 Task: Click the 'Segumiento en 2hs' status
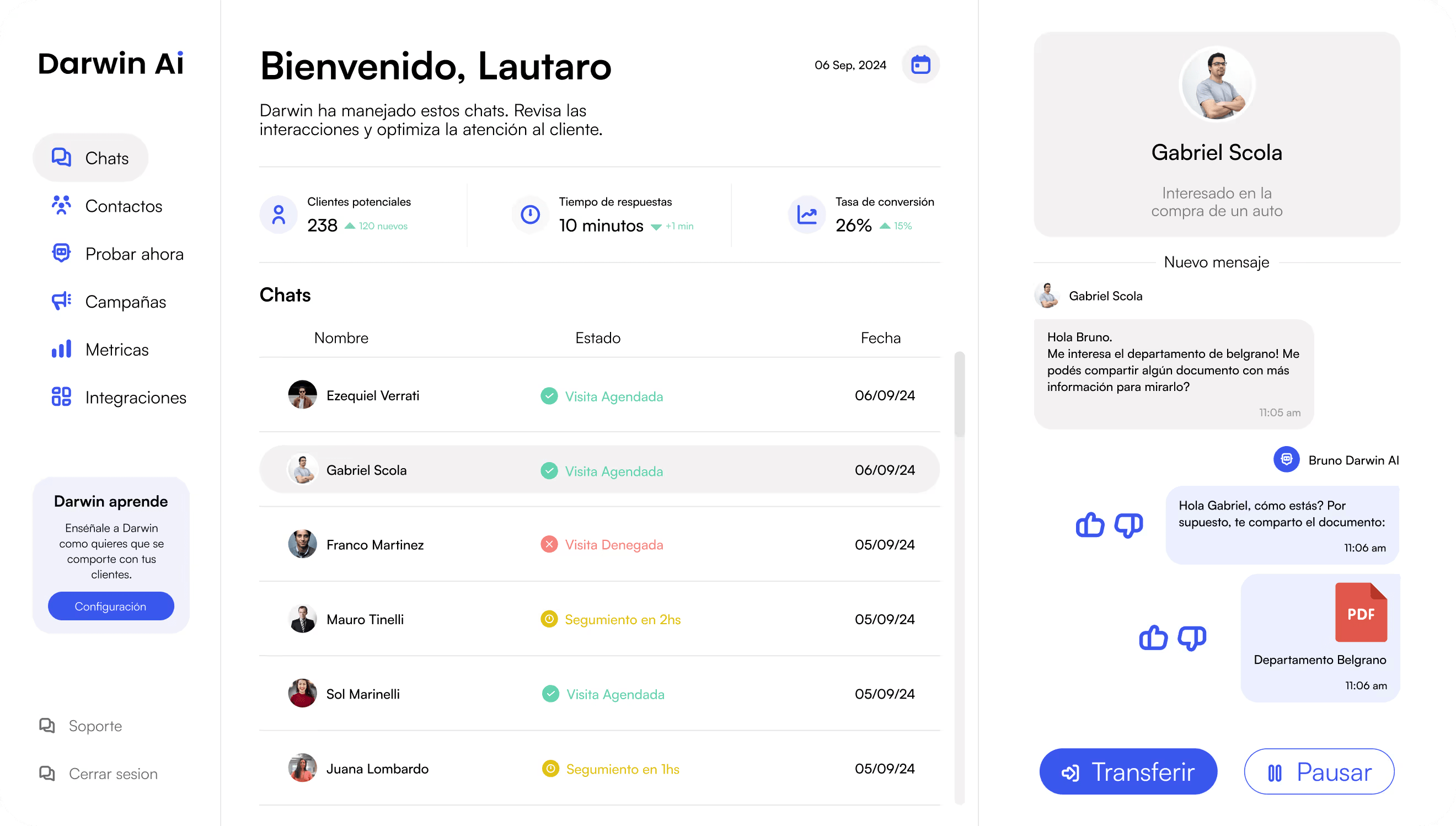click(x=610, y=620)
